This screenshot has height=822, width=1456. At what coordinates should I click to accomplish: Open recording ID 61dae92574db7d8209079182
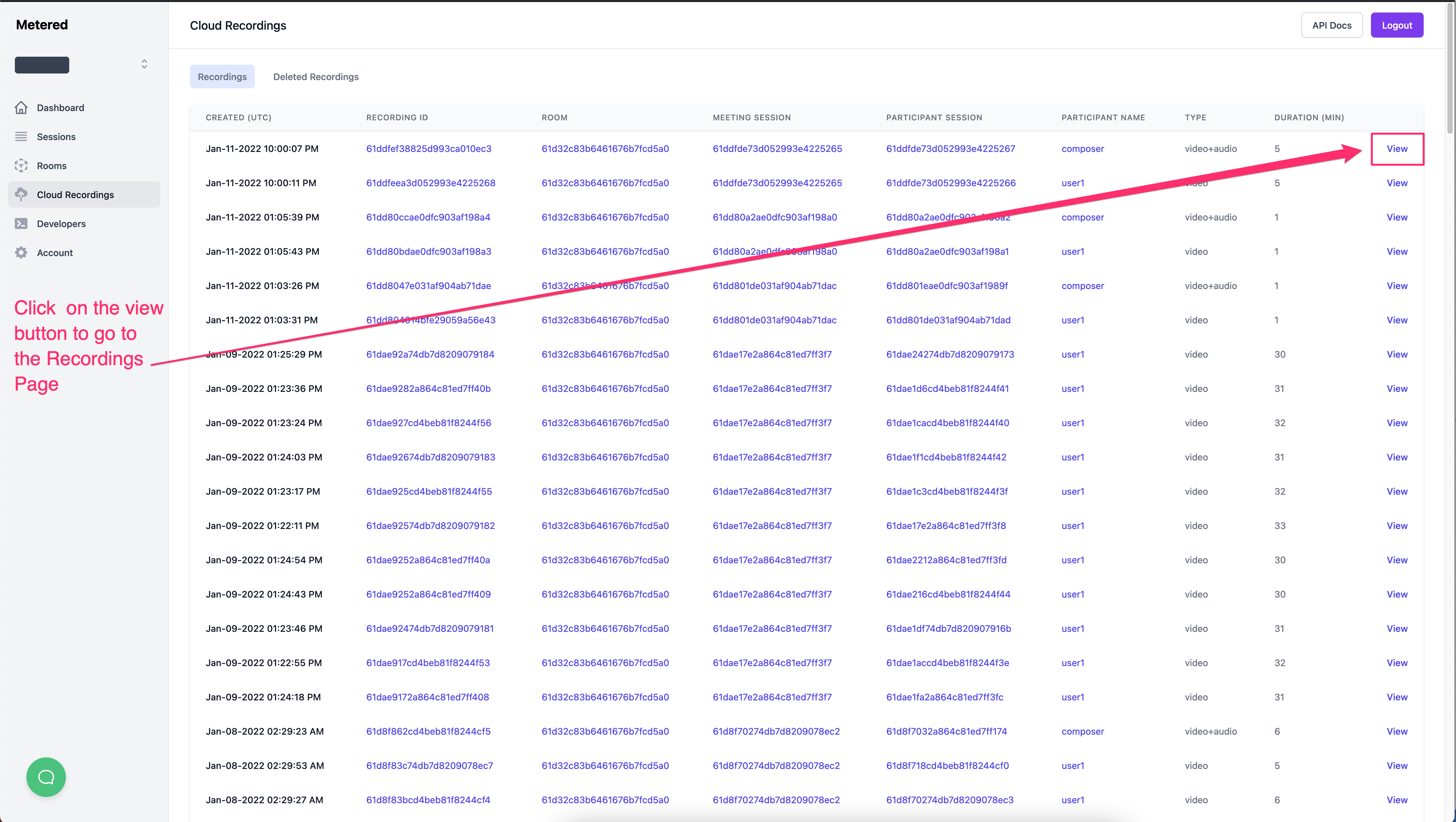(430, 525)
